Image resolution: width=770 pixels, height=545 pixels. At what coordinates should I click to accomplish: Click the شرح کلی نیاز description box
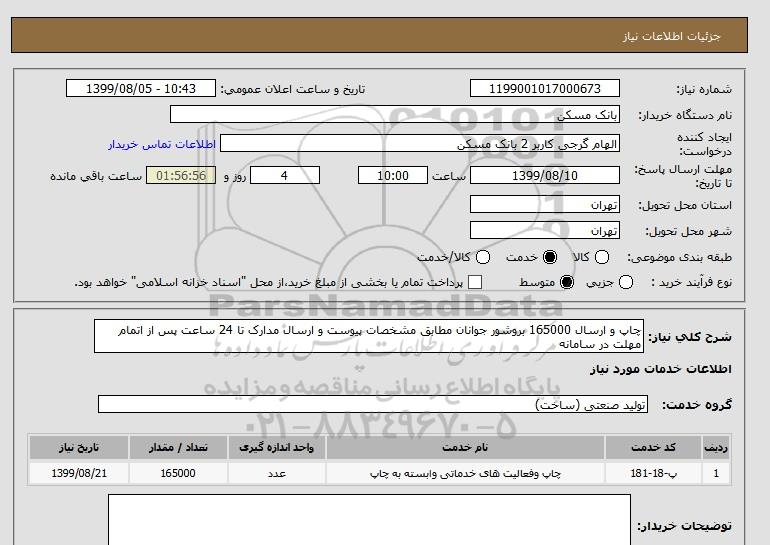pos(369,336)
